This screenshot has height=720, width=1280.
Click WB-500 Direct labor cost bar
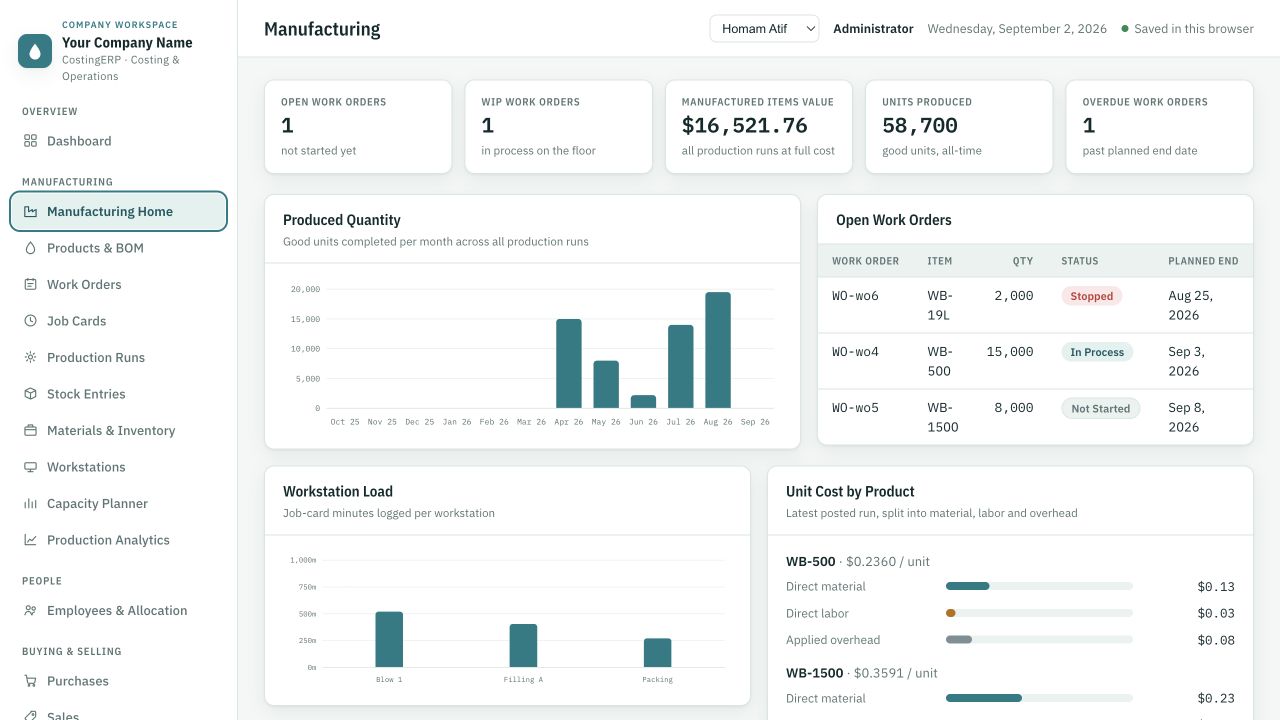(x=1039, y=613)
